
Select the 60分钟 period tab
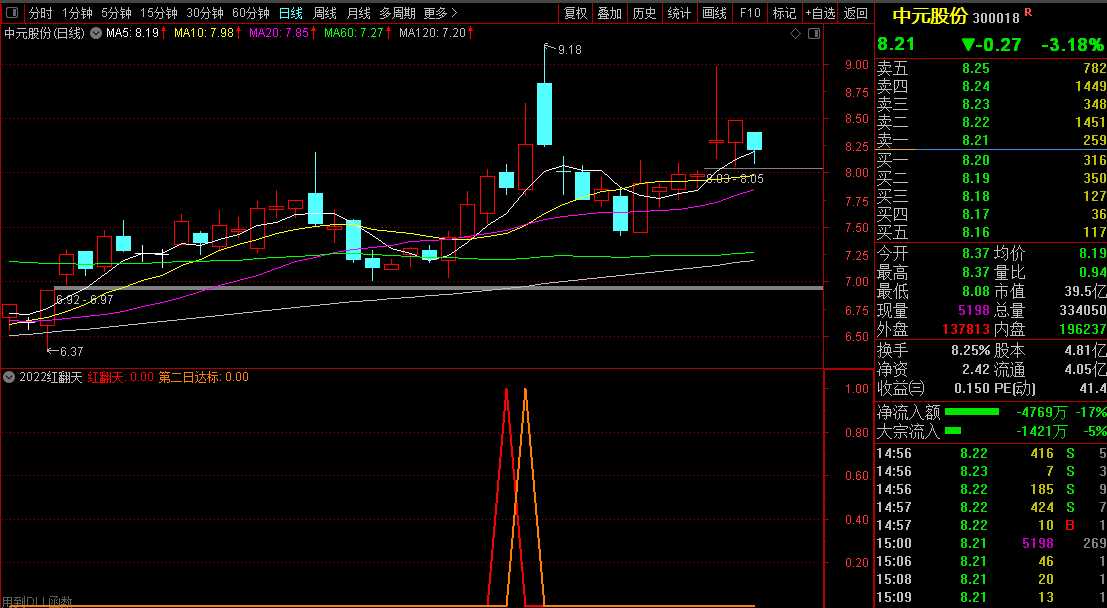point(250,13)
